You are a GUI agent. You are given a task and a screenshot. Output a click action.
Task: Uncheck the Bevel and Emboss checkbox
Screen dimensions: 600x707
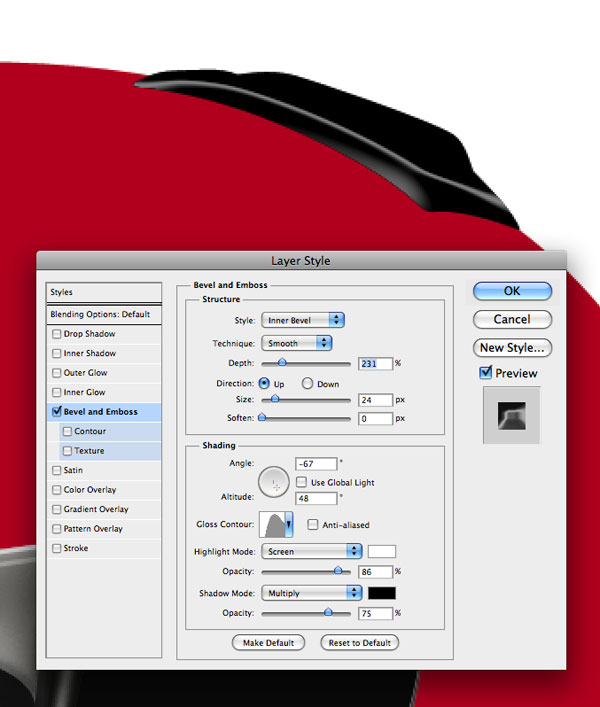coord(56,411)
